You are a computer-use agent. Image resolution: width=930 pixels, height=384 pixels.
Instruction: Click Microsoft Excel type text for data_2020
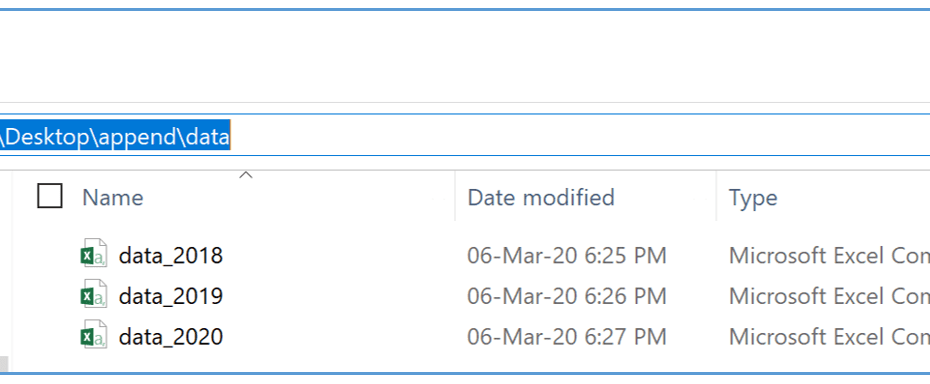click(829, 337)
